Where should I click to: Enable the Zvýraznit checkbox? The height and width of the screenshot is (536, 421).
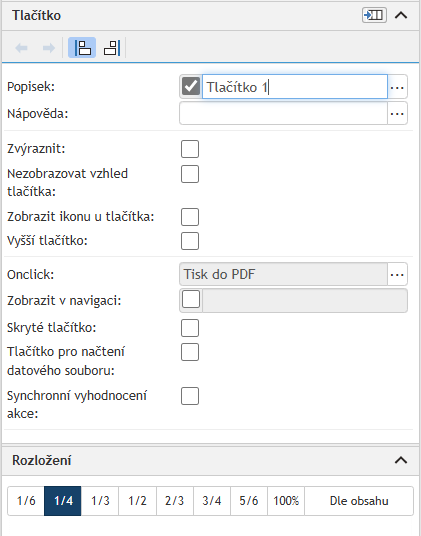pyautogui.click(x=190, y=149)
